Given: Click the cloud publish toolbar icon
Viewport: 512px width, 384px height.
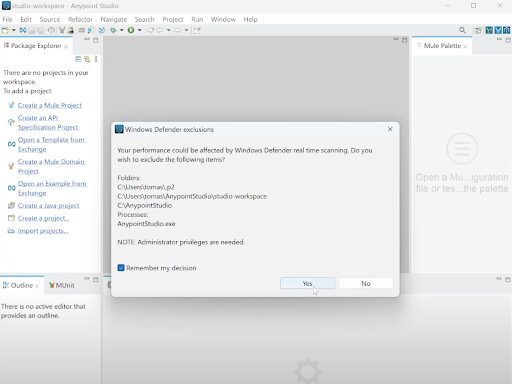Looking at the screenshot, I should (x=51, y=30).
